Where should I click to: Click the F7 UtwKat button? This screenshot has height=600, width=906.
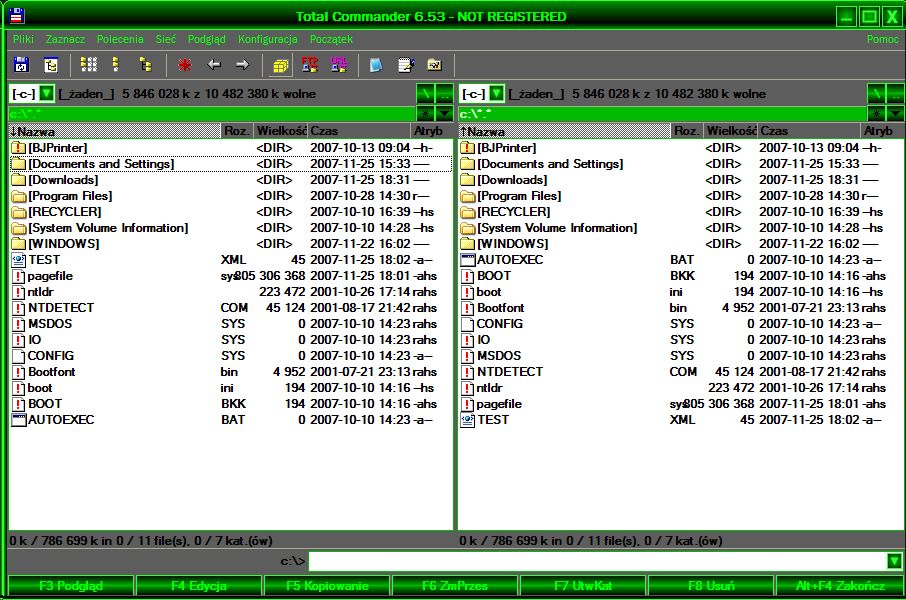pyautogui.click(x=583, y=586)
